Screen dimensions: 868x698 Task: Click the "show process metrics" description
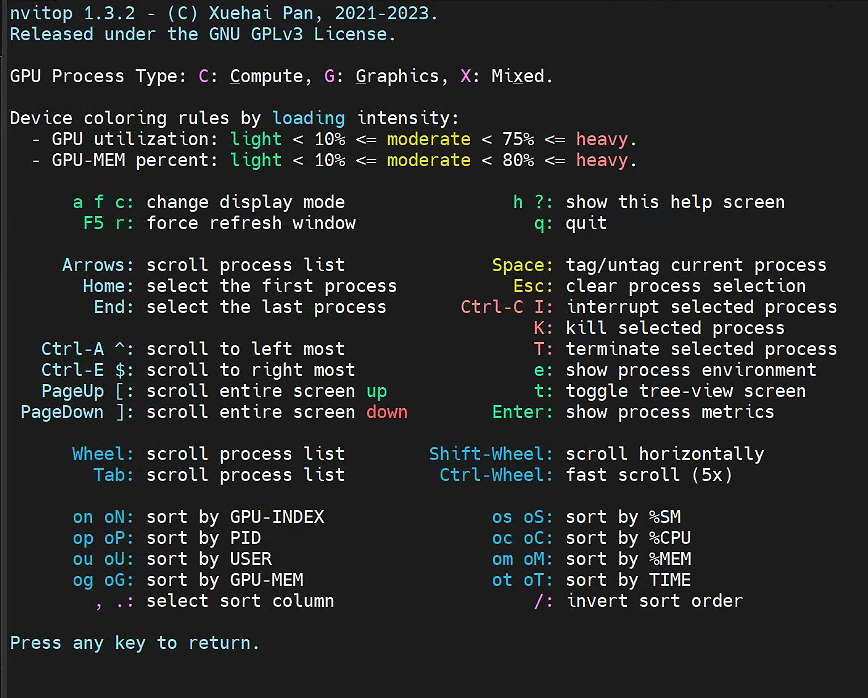point(669,412)
